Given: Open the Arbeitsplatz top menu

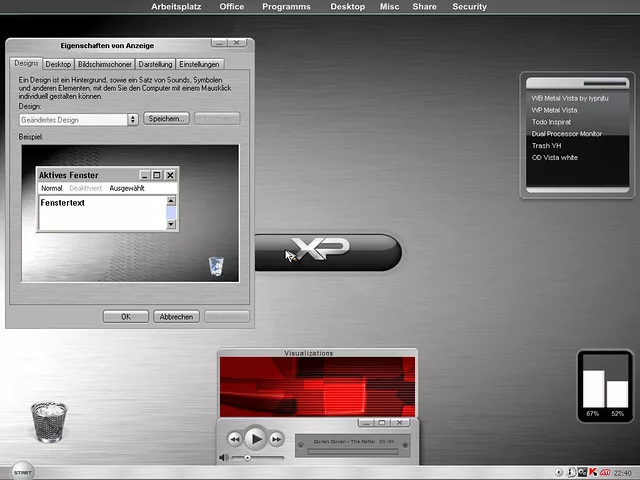Looking at the screenshot, I should click(176, 7).
